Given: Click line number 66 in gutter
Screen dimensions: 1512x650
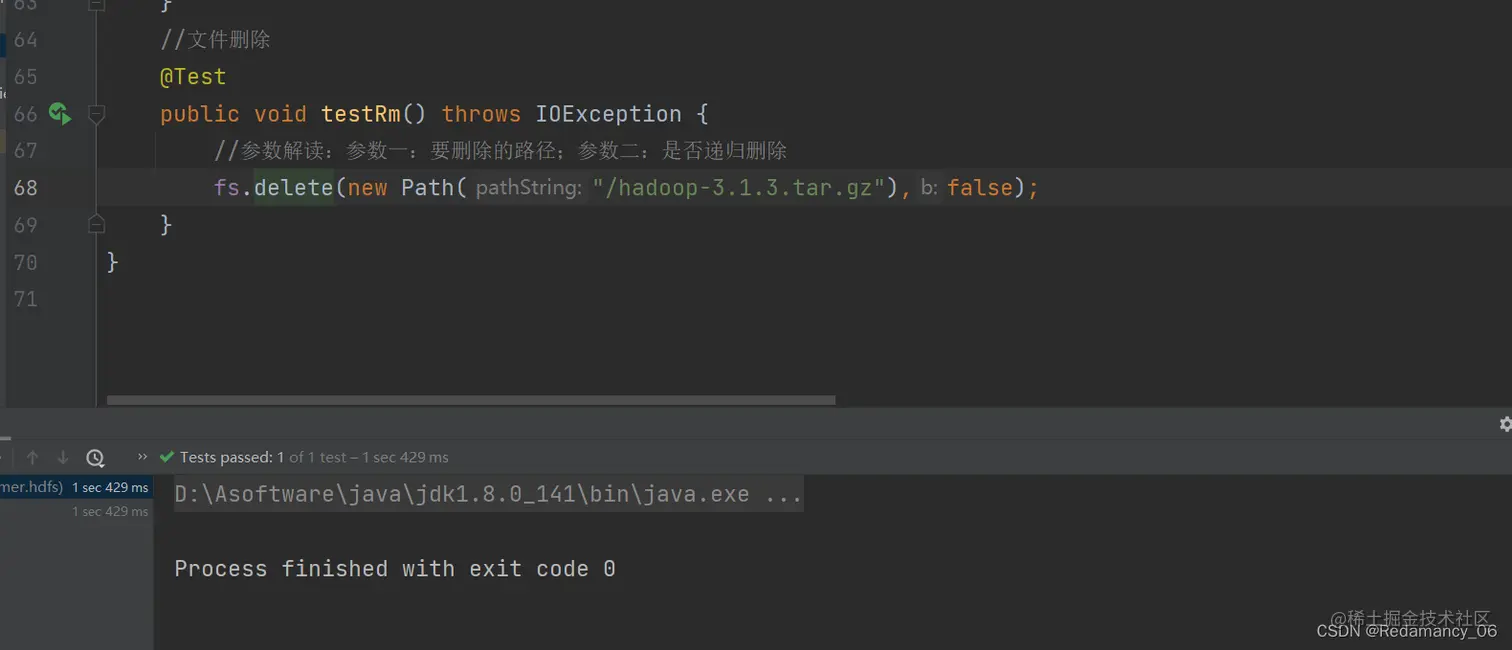Looking at the screenshot, I should pos(25,114).
